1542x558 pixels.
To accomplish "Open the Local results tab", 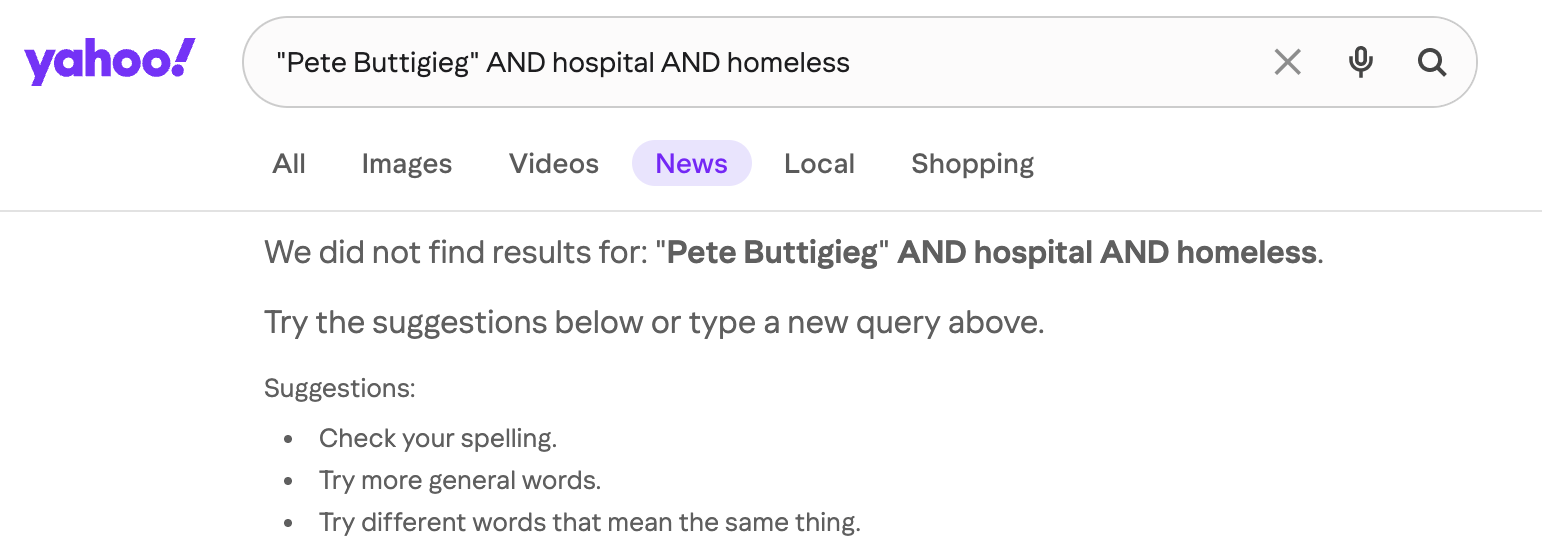I will (x=819, y=164).
